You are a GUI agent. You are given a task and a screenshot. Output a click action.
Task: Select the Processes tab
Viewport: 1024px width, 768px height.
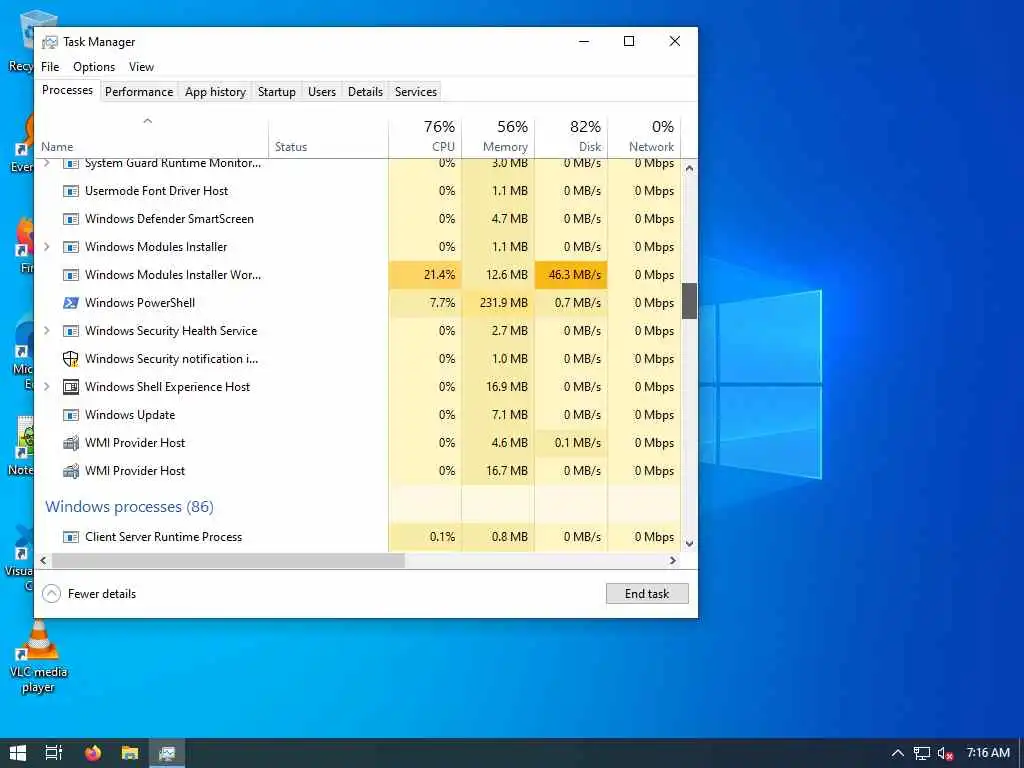[x=67, y=90]
